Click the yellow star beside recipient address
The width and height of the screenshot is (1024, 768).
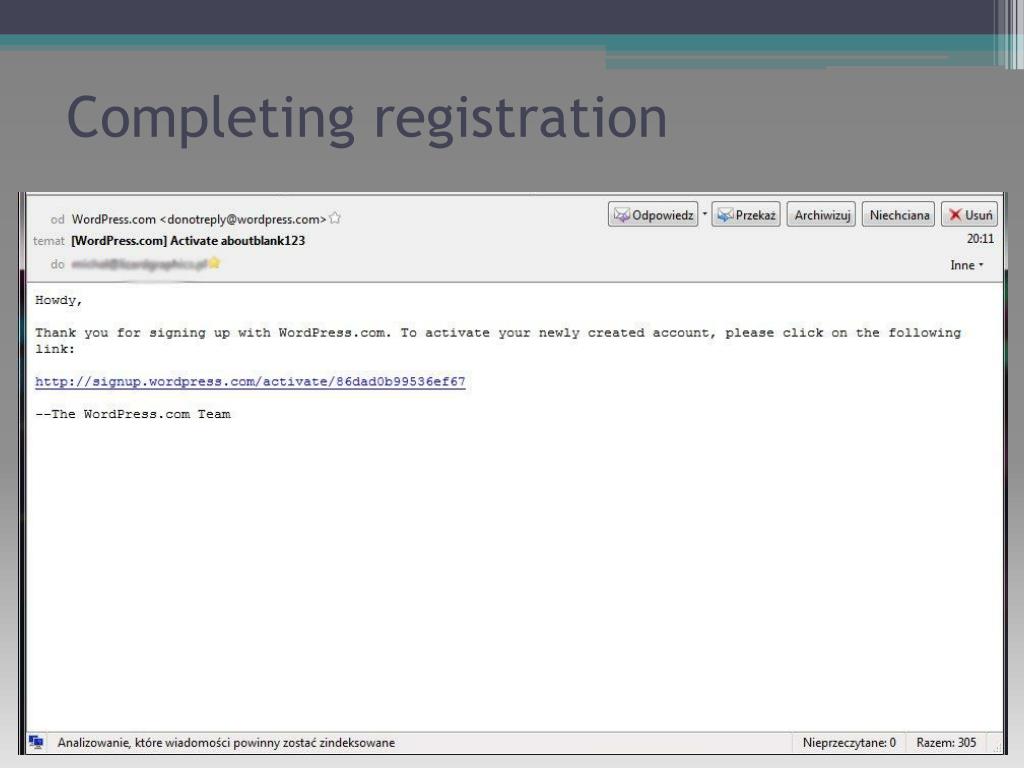214,263
